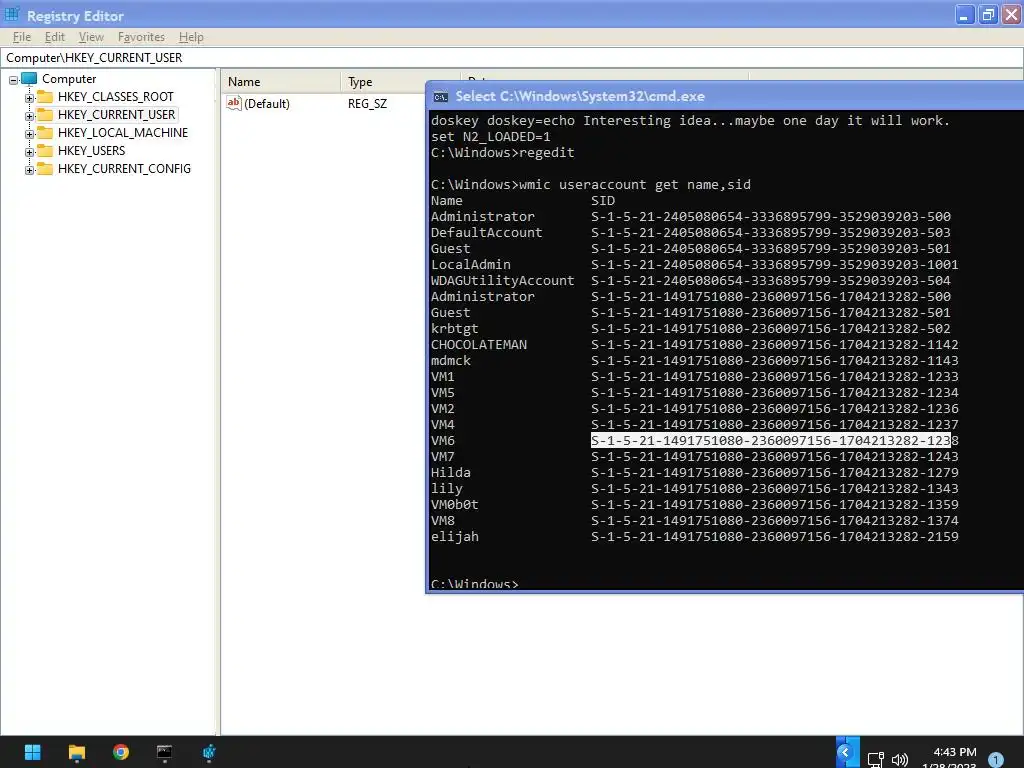Viewport: 1024px width, 768px height.
Task: Expand HKEY_USERS node
Action: (x=29, y=152)
